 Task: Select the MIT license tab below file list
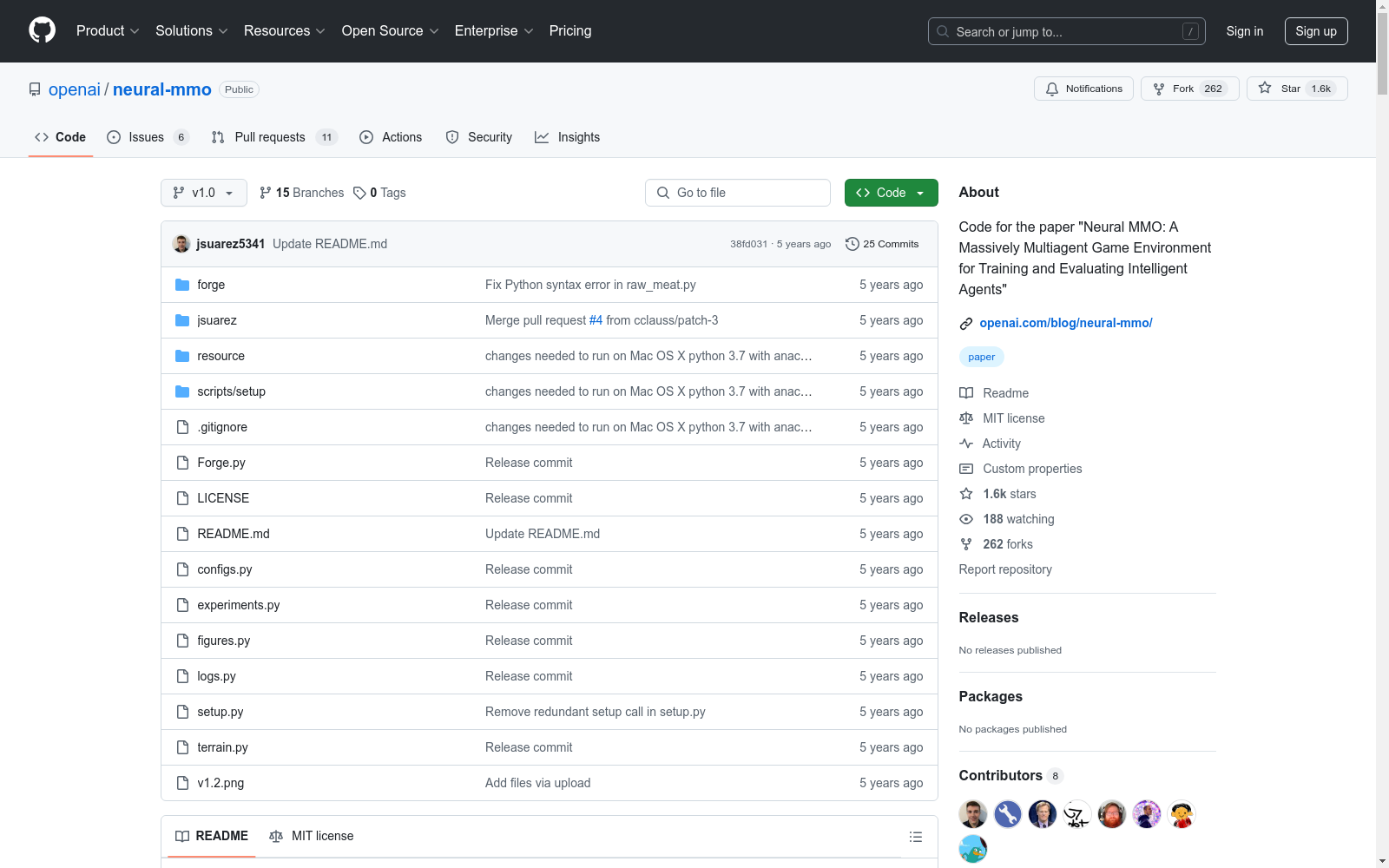(x=312, y=836)
